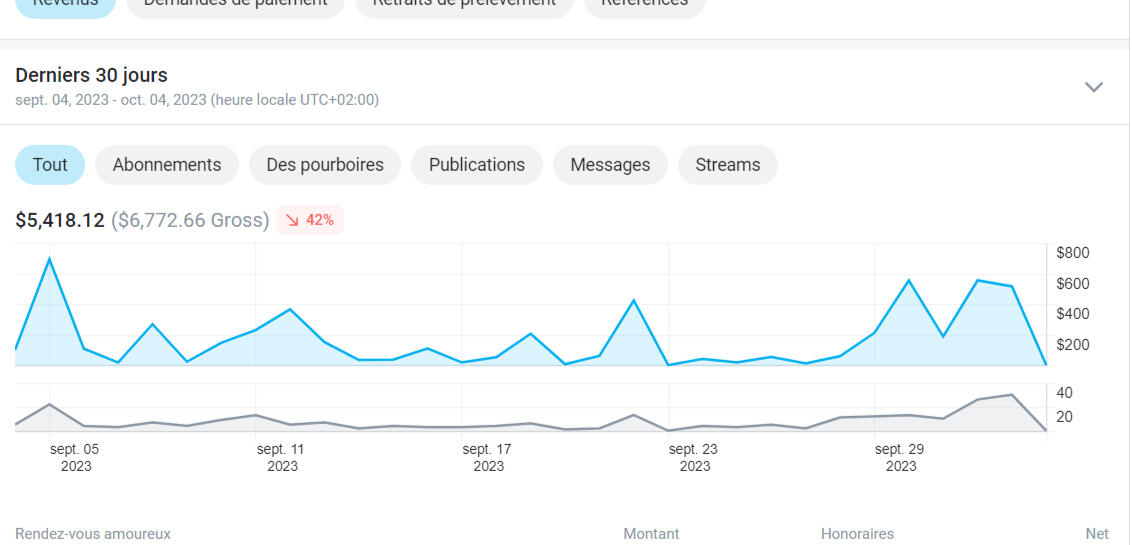Click the Honoraires column header
The image size is (1132, 545).
click(x=857, y=534)
